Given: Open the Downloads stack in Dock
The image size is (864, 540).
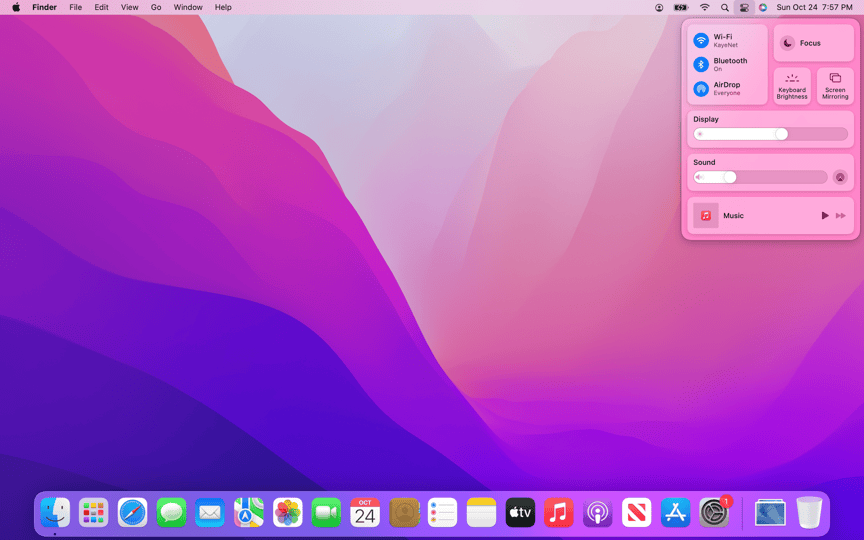Looking at the screenshot, I should 770,512.
